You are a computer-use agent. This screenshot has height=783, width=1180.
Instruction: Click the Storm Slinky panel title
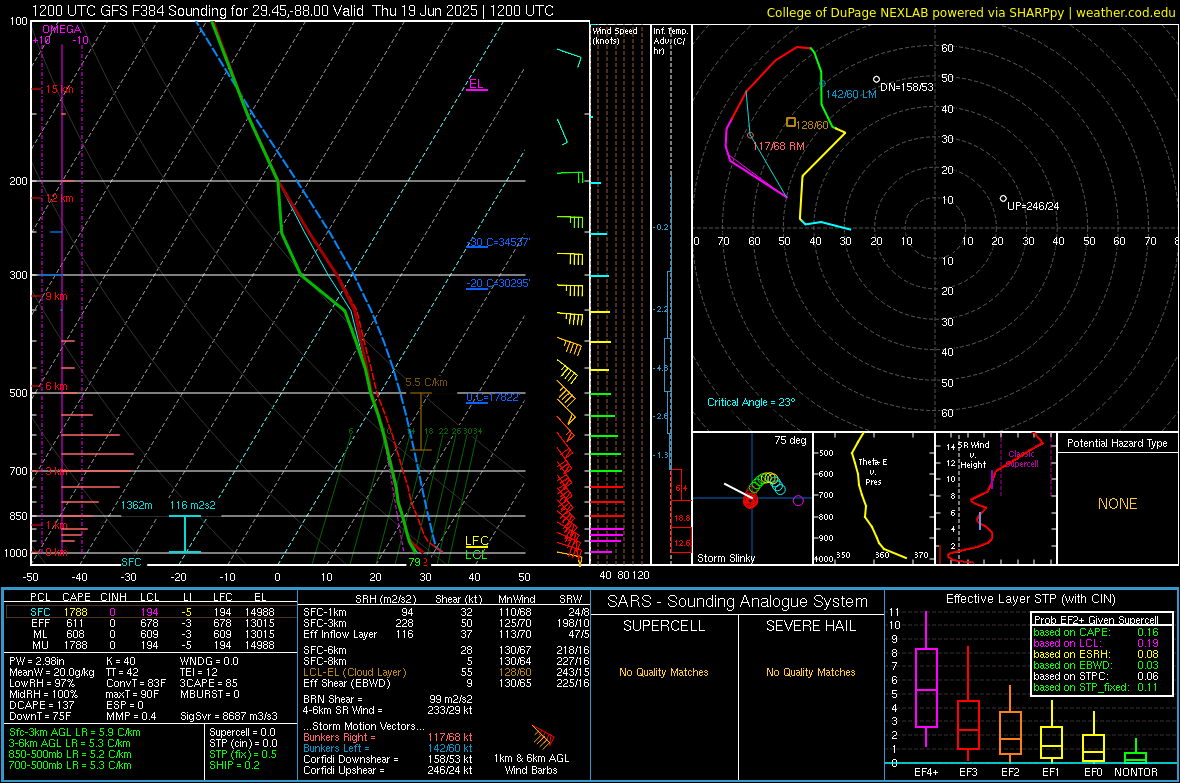tap(725, 558)
